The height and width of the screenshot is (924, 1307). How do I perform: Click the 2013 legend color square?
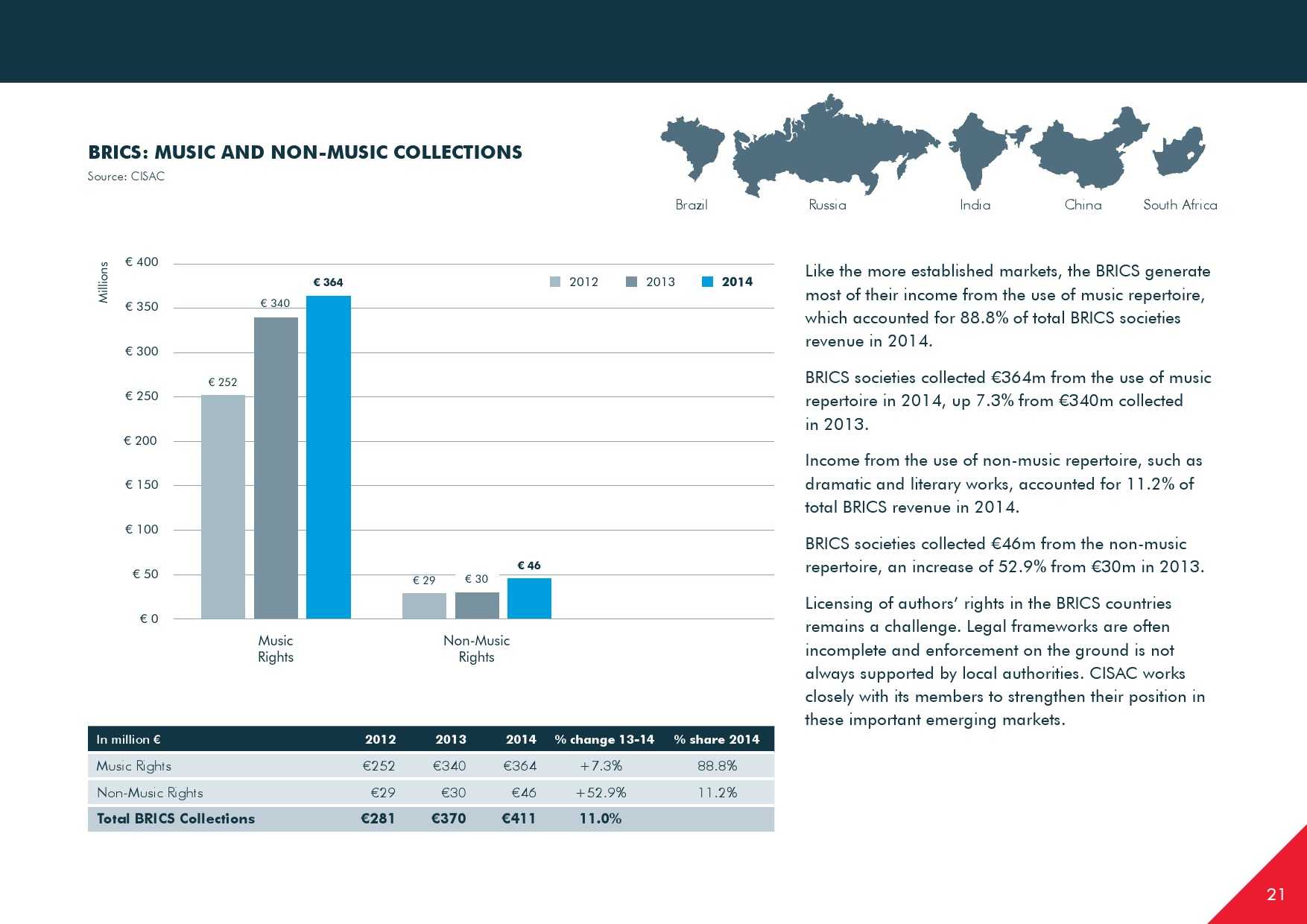pyautogui.click(x=632, y=282)
